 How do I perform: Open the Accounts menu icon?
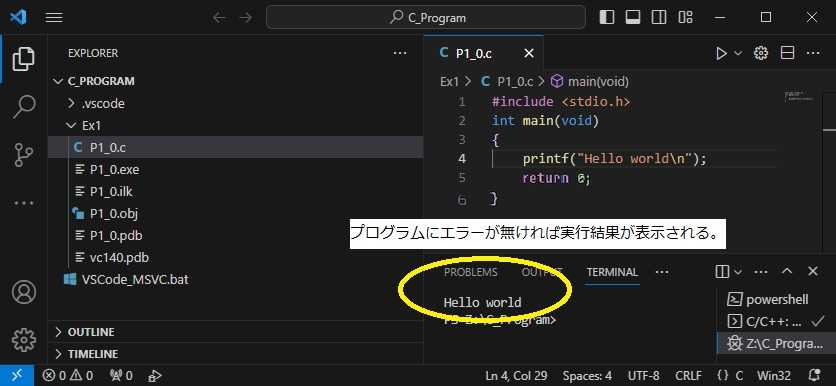(x=23, y=292)
